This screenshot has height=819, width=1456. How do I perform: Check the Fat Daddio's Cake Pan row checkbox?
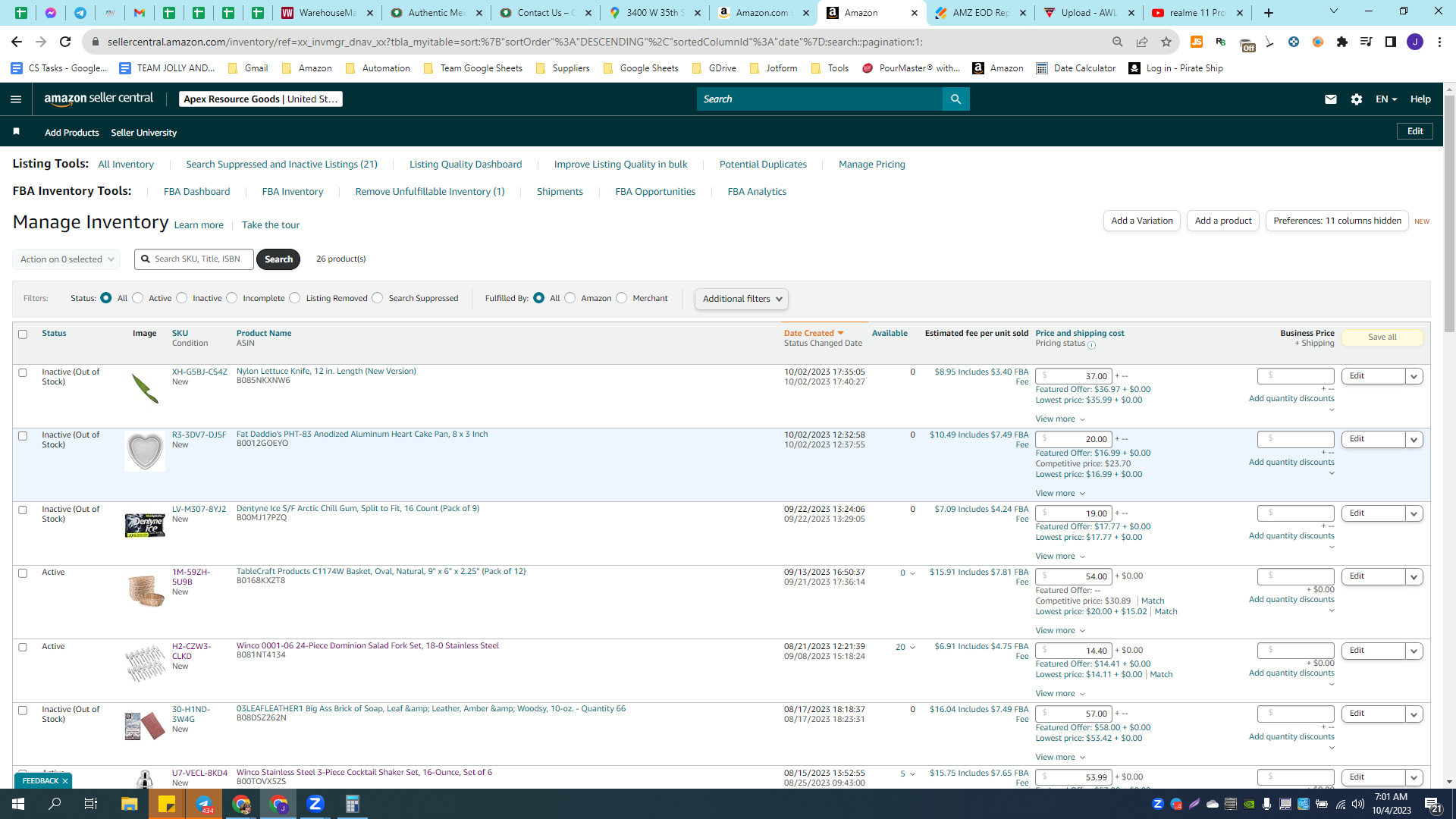pyautogui.click(x=23, y=436)
